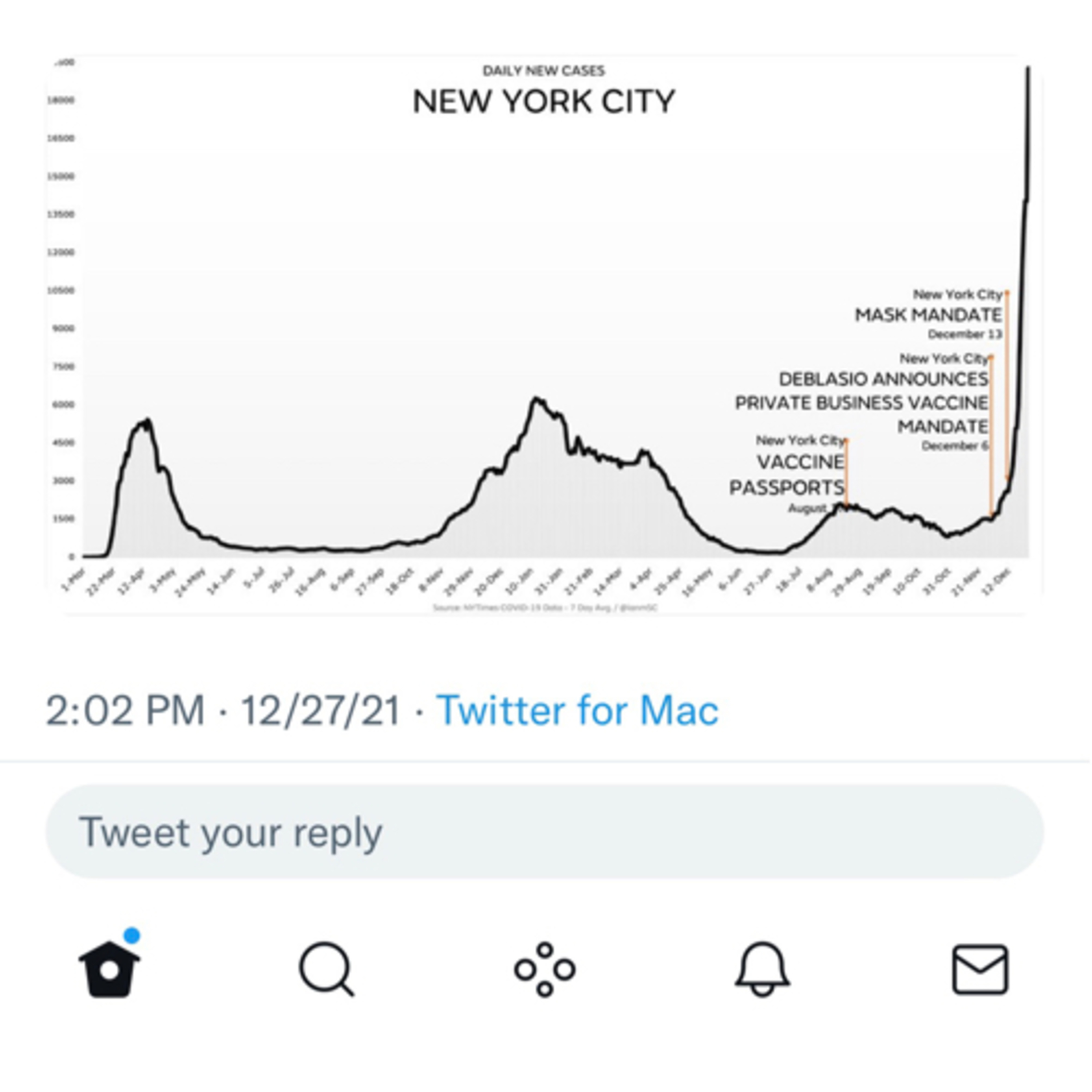Click the blue dot on Home icon

(x=131, y=935)
